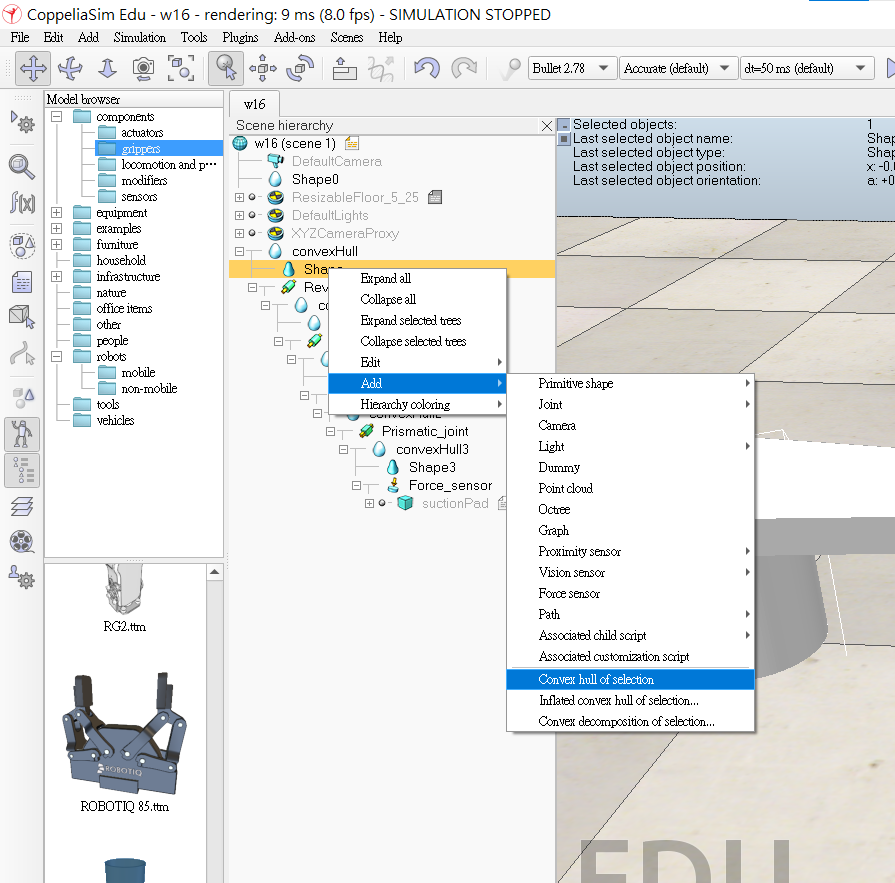Image resolution: width=895 pixels, height=883 pixels.
Task: Choose Expand all in context menu
Action: pyautogui.click(x=417, y=279)
